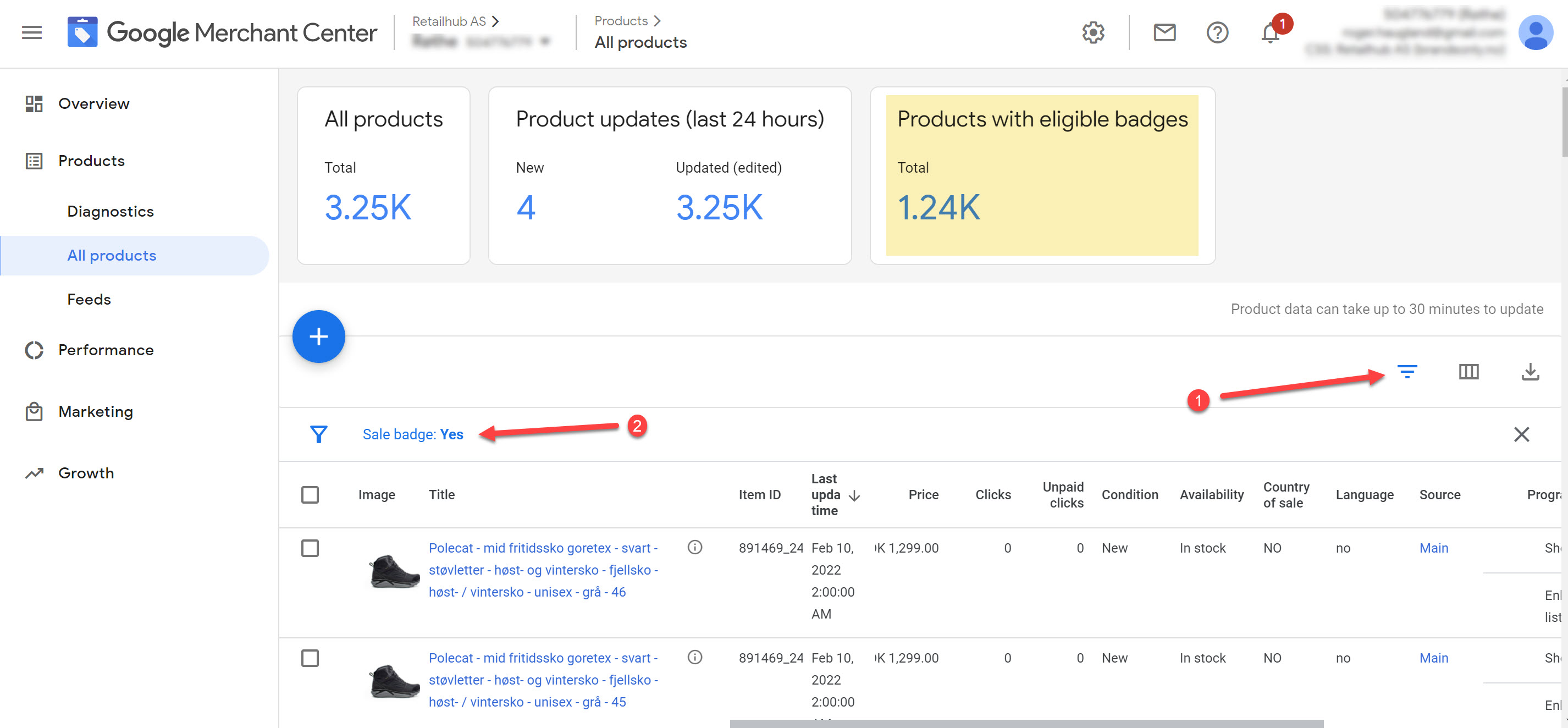1568x728 pixels.
Task: Click the Source column header
Action: [1439, 495]
